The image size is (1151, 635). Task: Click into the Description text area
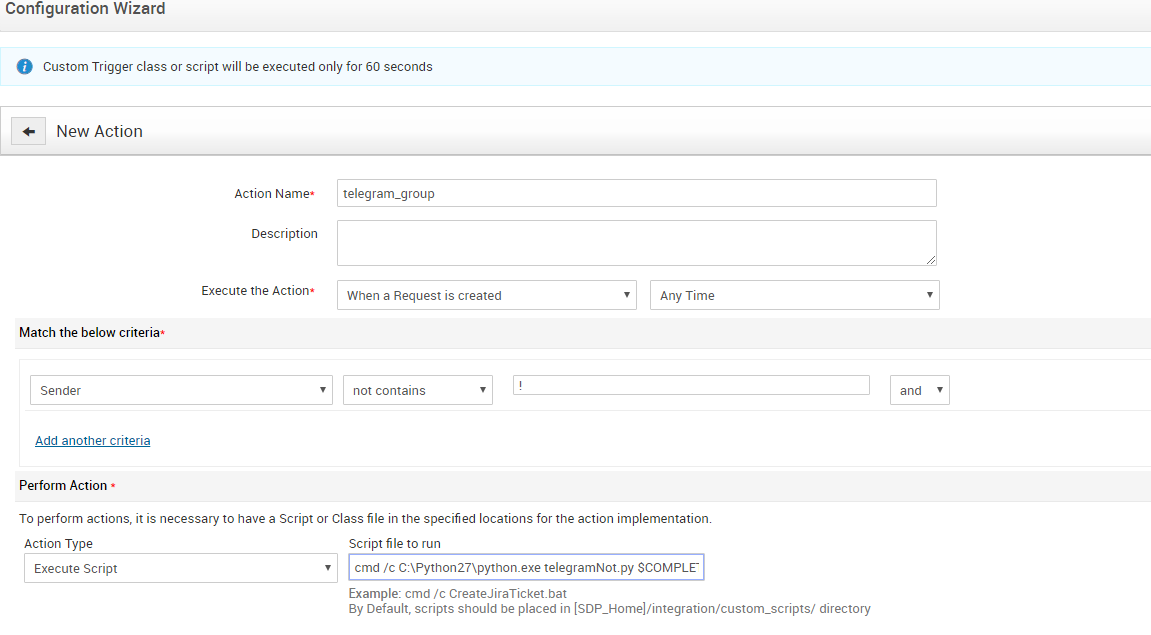tap(636, 242)
